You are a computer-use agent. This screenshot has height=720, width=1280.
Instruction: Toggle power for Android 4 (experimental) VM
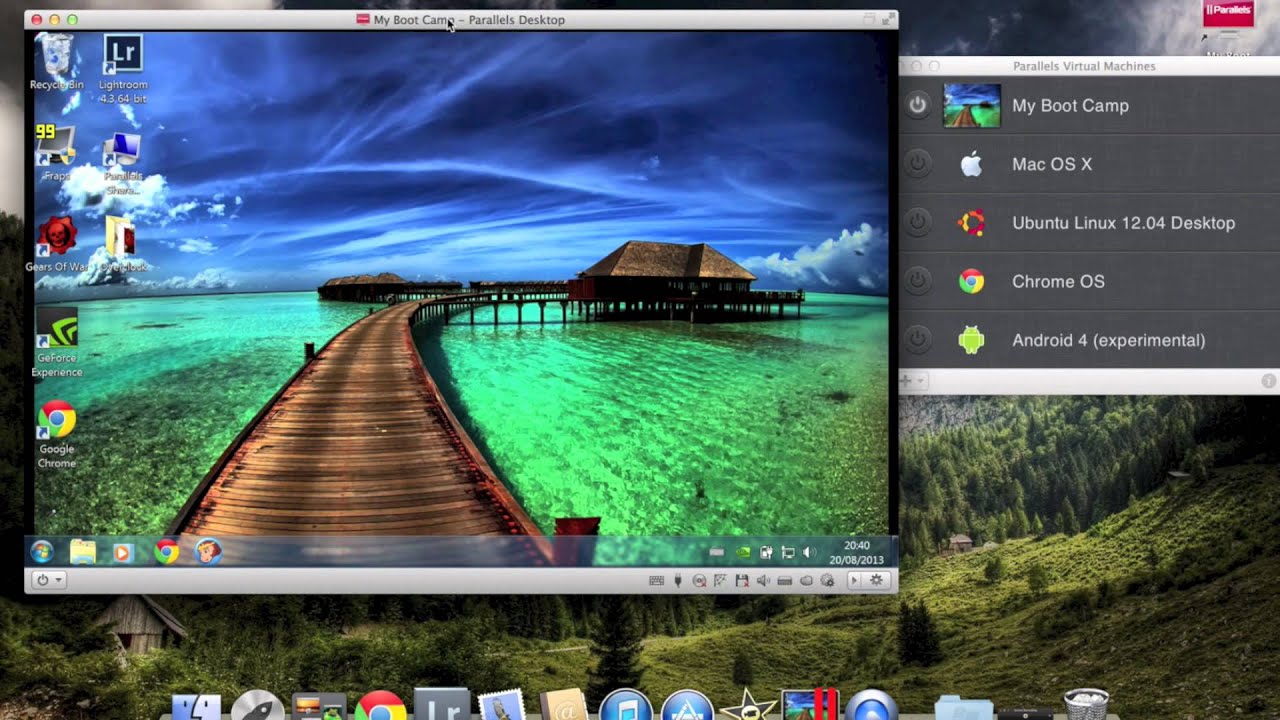coord(917,339)
